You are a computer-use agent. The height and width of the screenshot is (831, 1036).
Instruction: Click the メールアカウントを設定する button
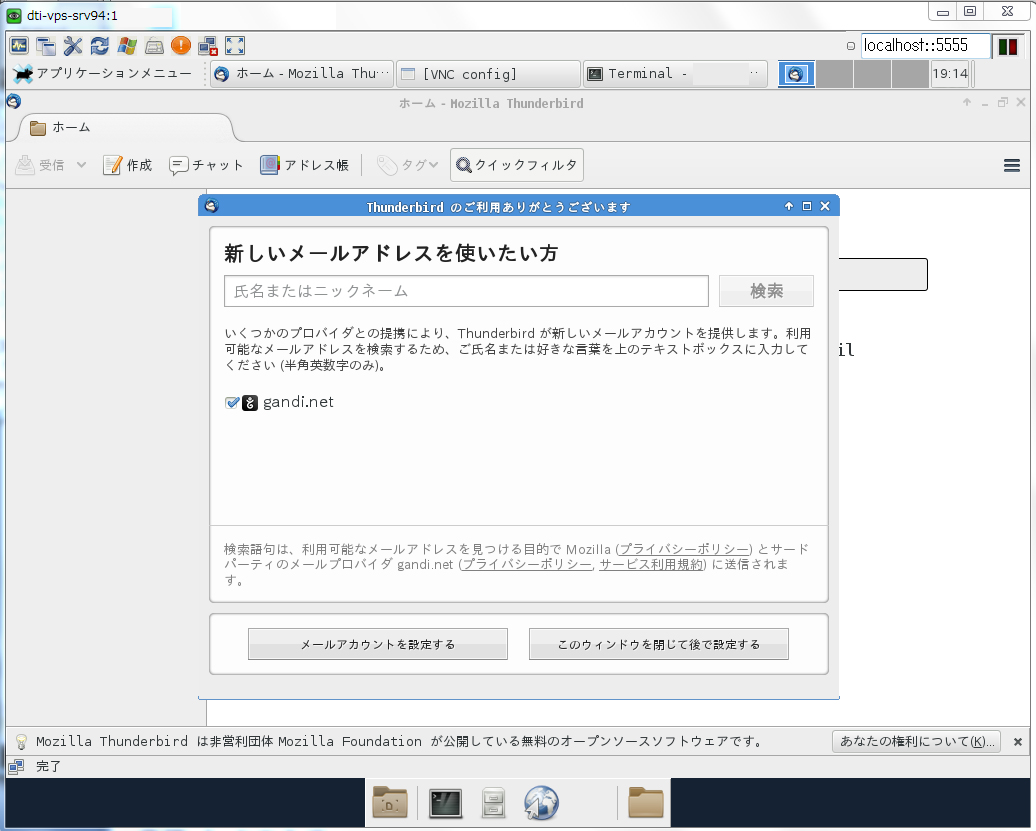pyautogui.click(x=378, y=645)
